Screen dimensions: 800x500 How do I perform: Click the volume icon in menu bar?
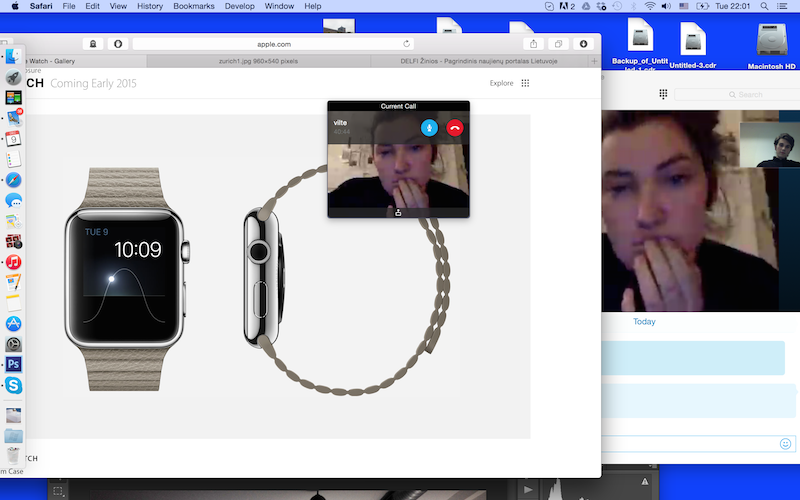point(666,6)
